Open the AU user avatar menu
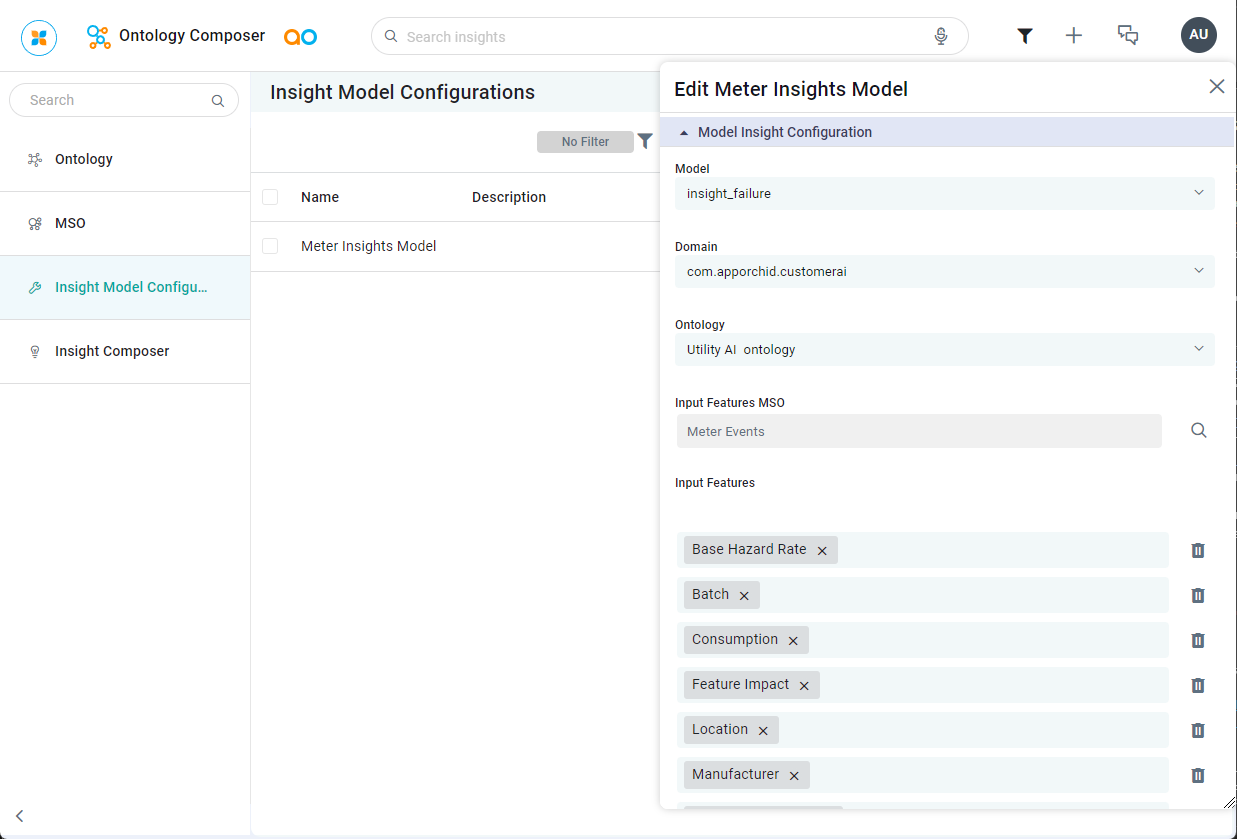Viewport: 1237px width, 839px height. pos(1198,35)
